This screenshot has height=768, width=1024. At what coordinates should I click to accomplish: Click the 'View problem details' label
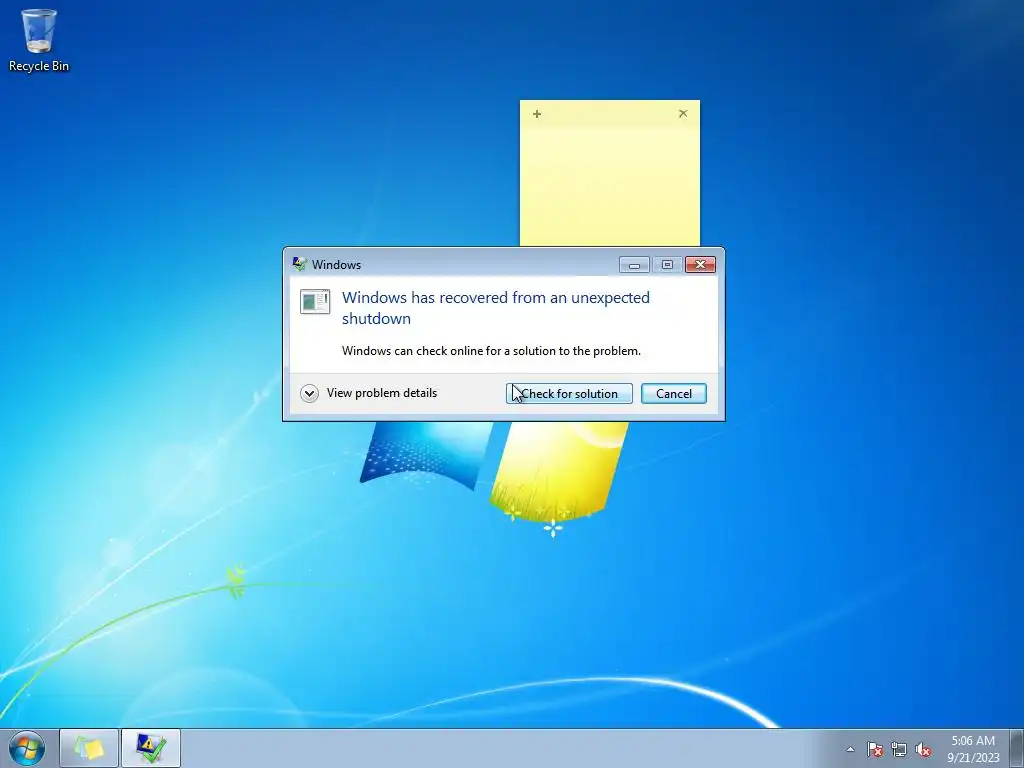tap(382, 393)
